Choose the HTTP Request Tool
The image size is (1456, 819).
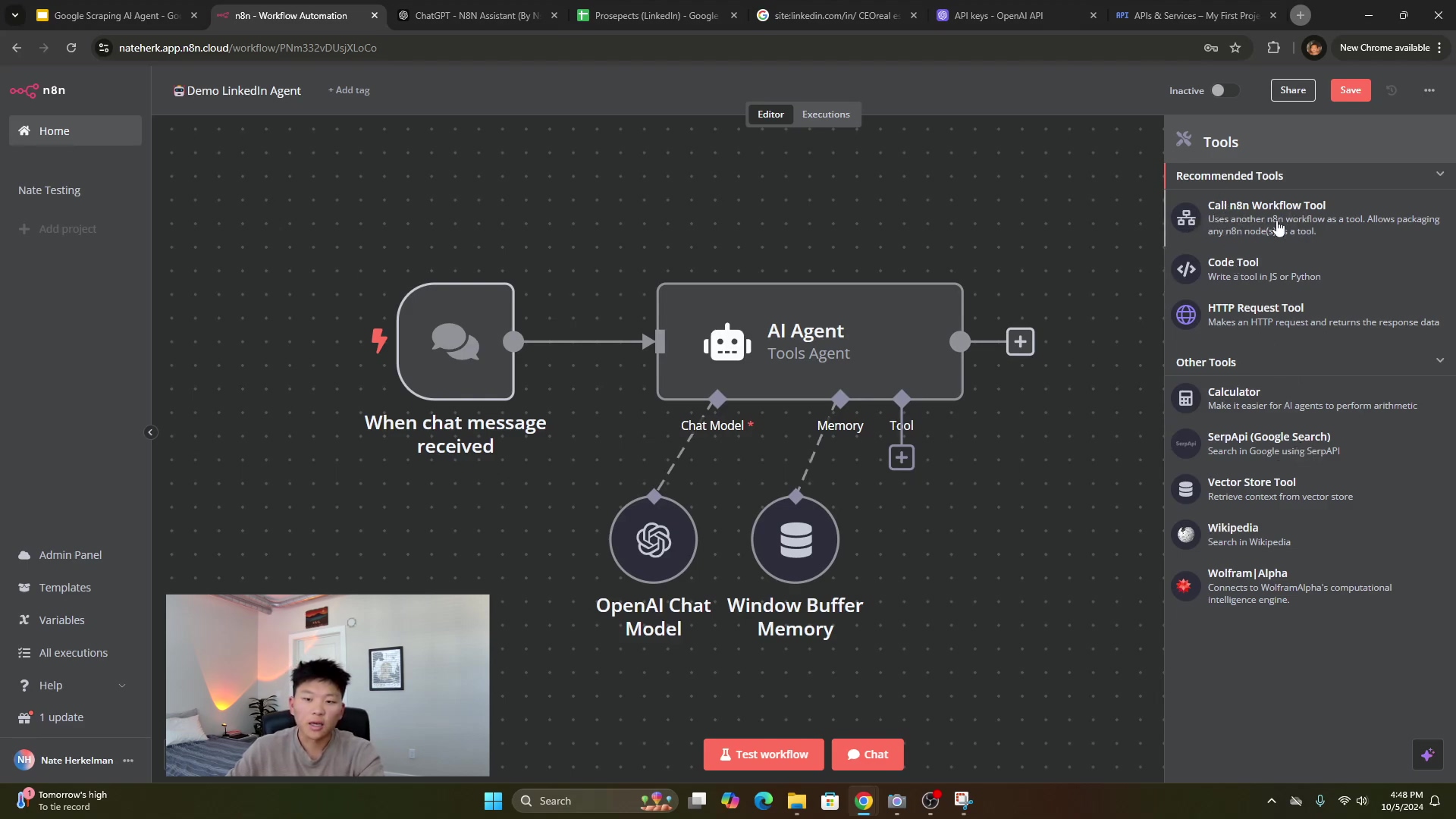[x=1310, y=315]
